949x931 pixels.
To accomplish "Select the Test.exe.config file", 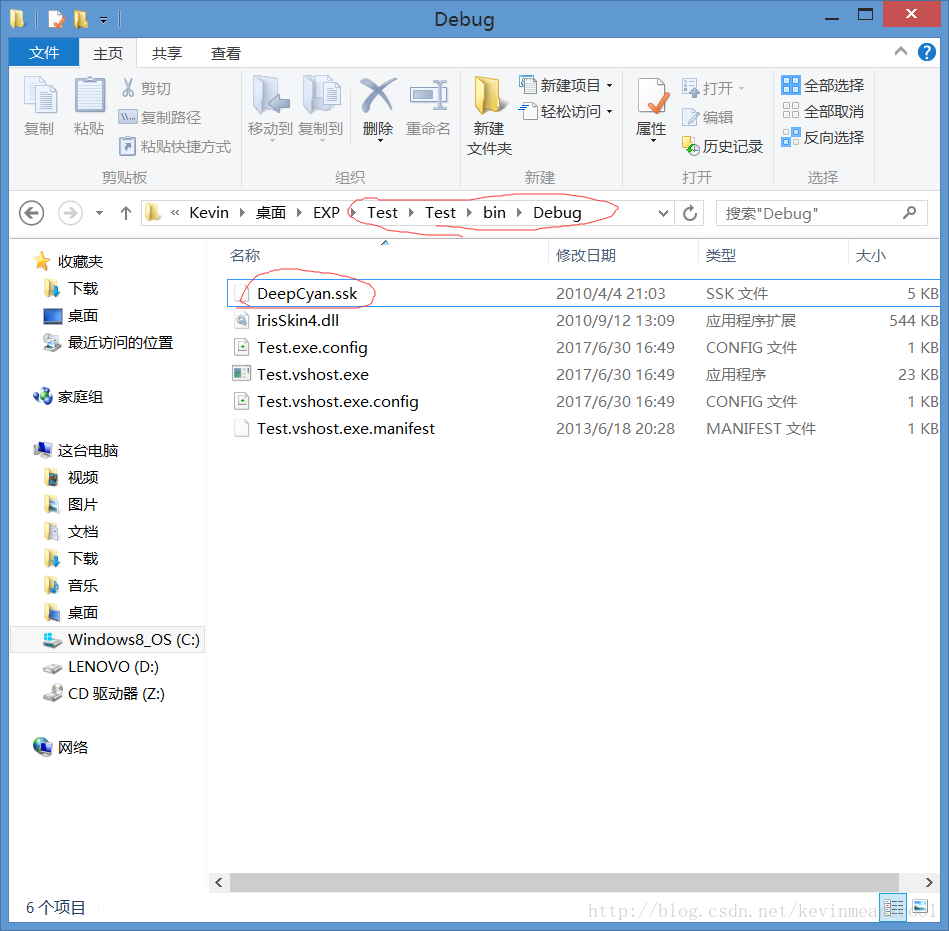I will click(583, 347).
